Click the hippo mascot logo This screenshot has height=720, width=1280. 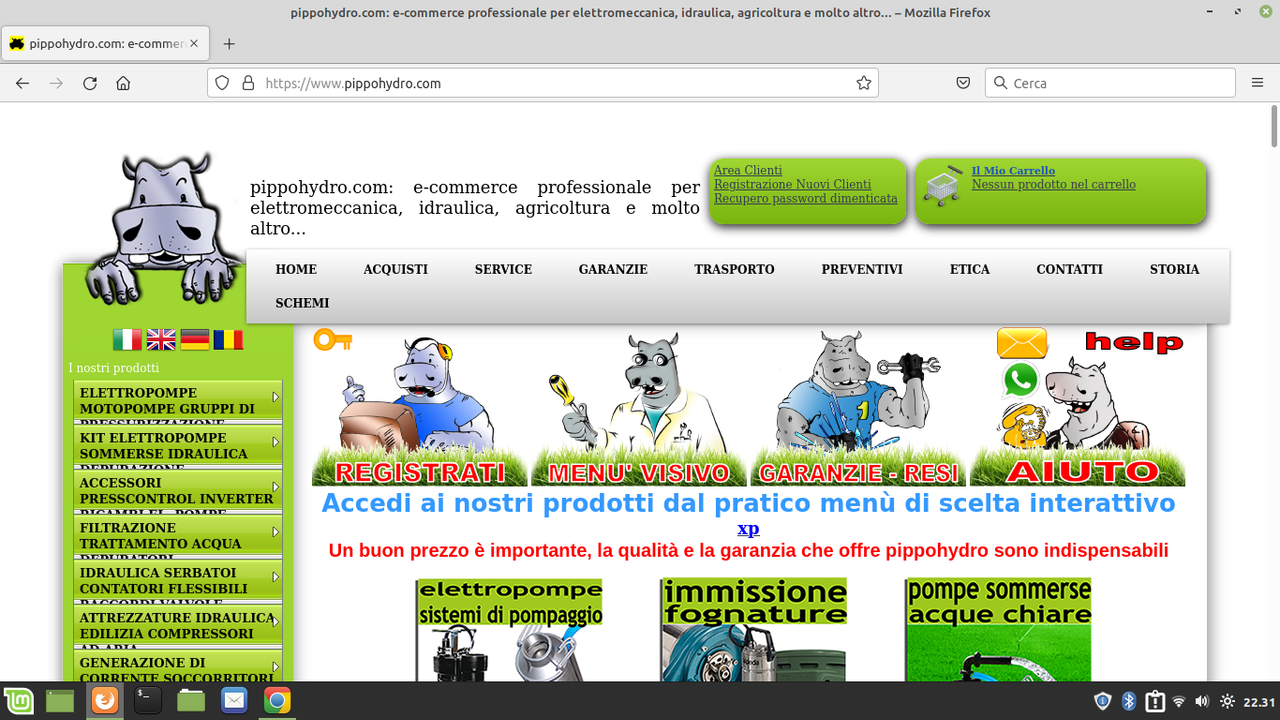tap(164, 229)
